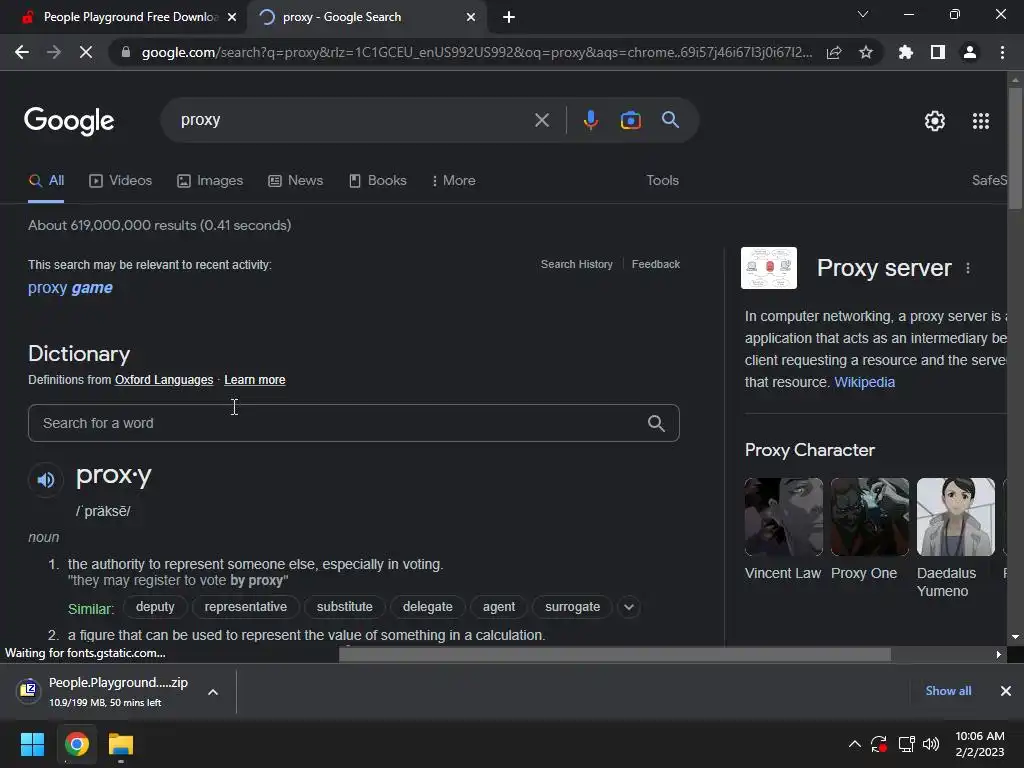This screenshot has width=1024, height=768.
Task: Expand more similar words chevron
Action: (x=629, y=607)
